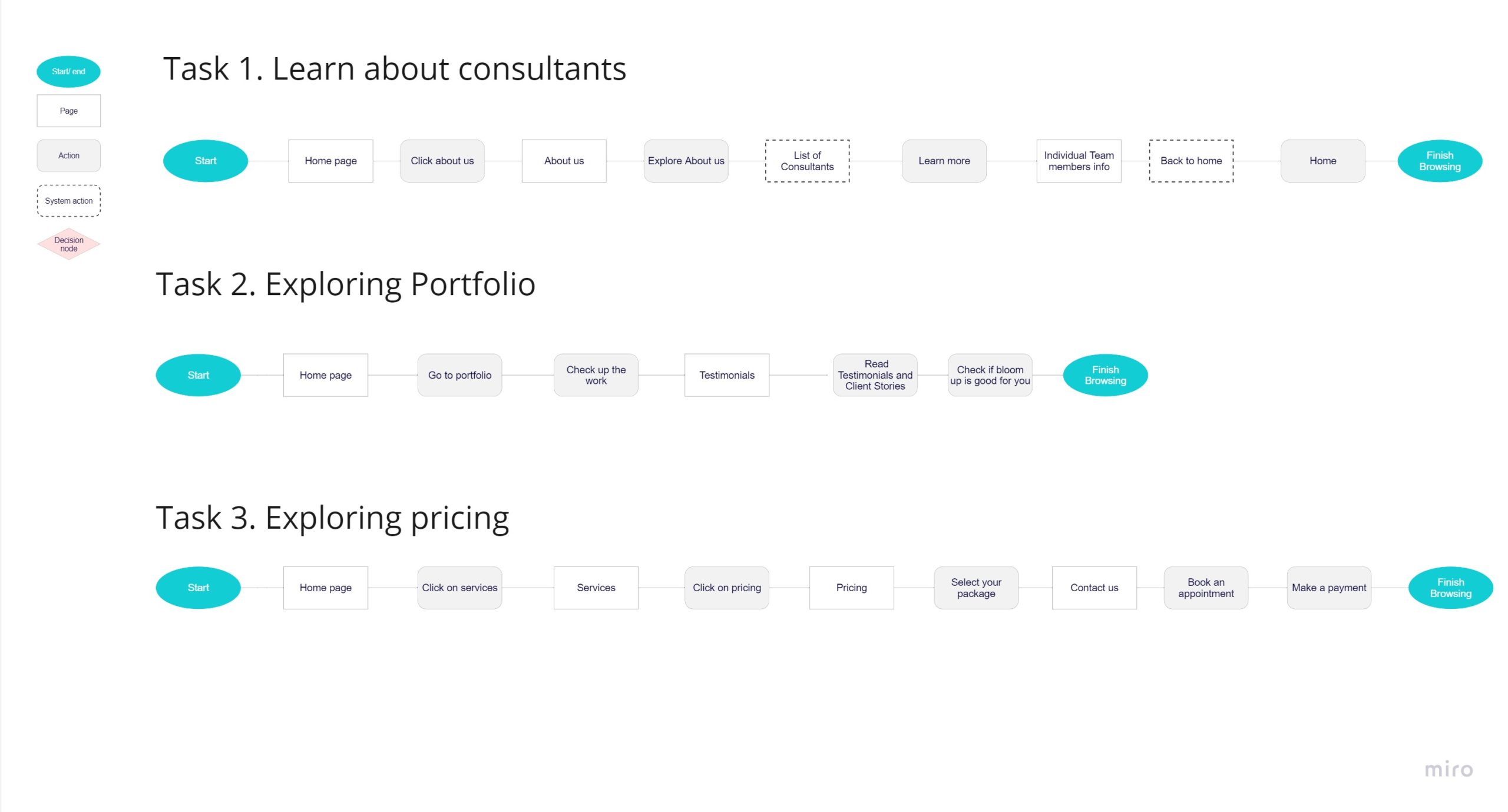Click the 'List of Consultants' dashed box
Image resolution: width=1508 pixels, height=812 pixels.
click(806, 161)
